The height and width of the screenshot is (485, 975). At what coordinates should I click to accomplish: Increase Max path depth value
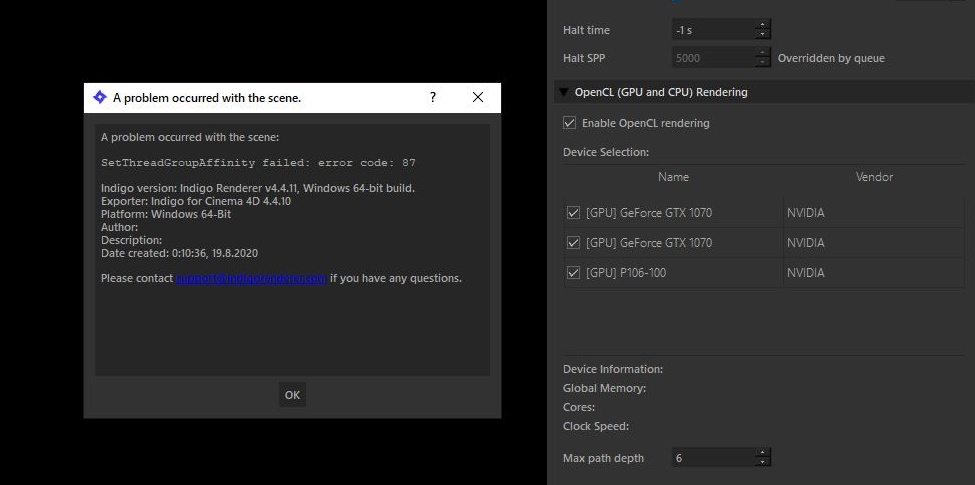(763, 453)
